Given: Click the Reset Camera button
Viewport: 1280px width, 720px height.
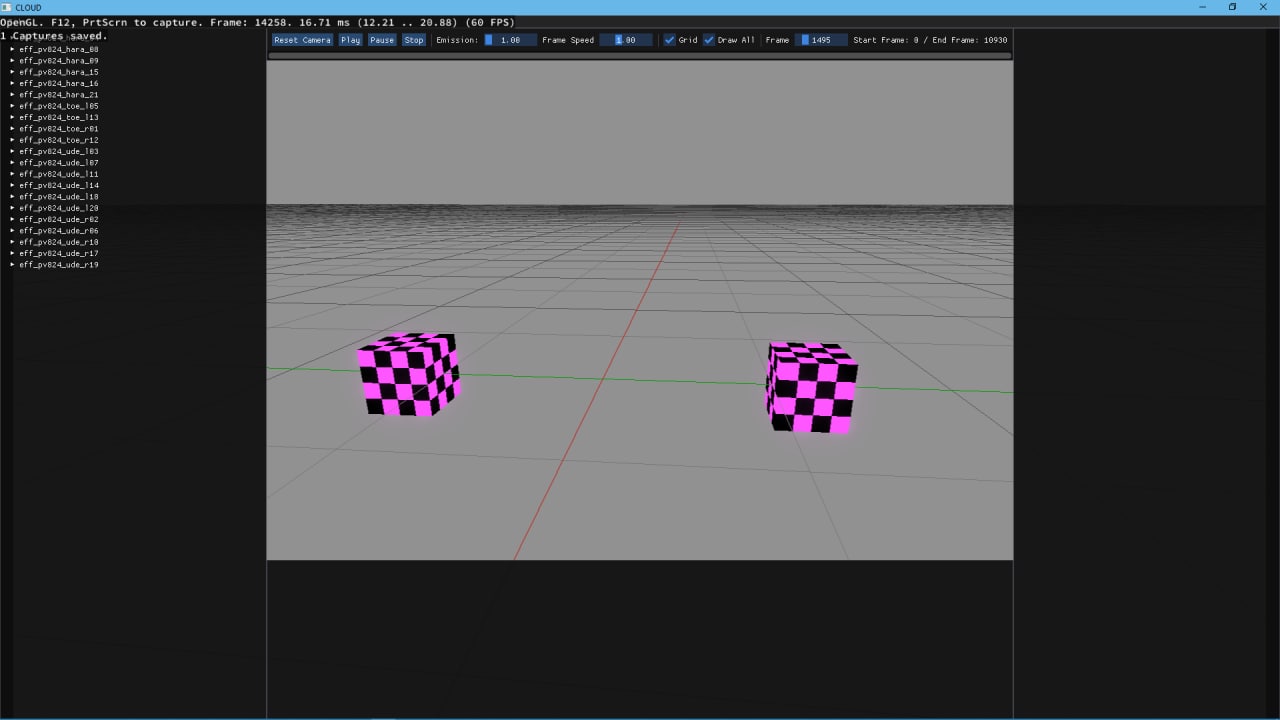Looking at the screenshot, I should point(302,40).
